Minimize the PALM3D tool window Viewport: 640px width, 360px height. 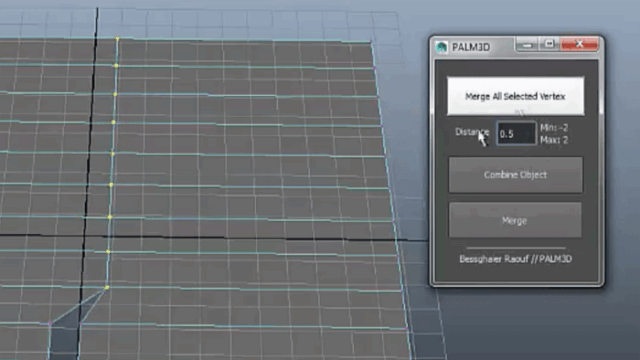(528, 44)
